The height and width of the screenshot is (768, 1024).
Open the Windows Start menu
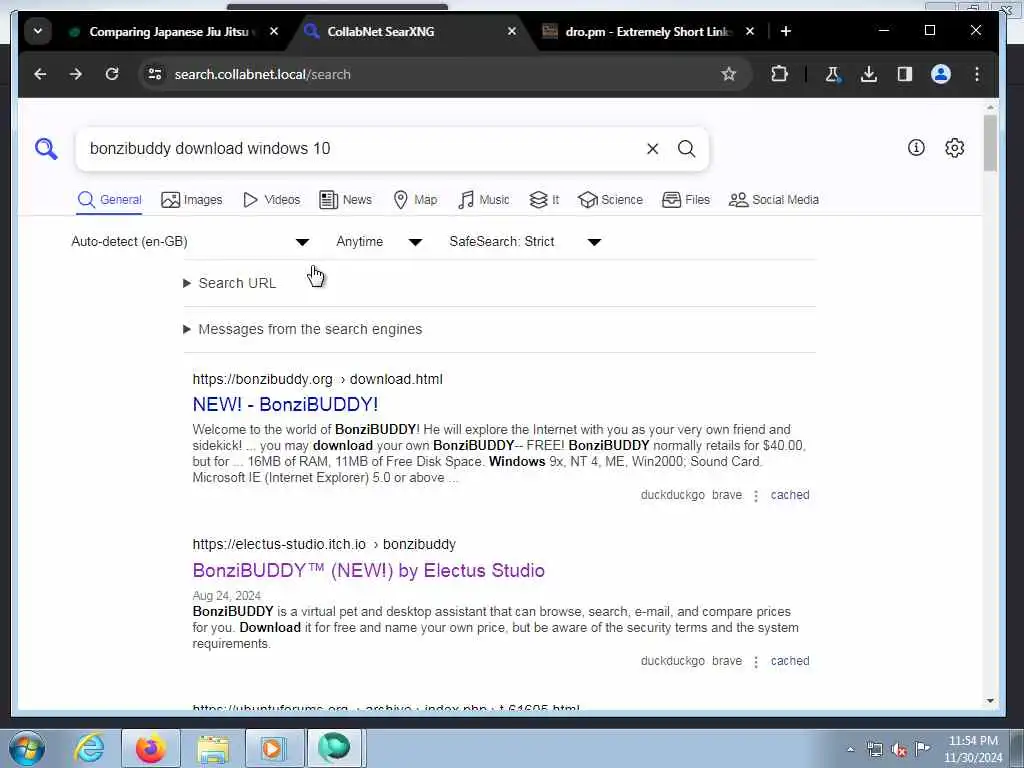27,748
